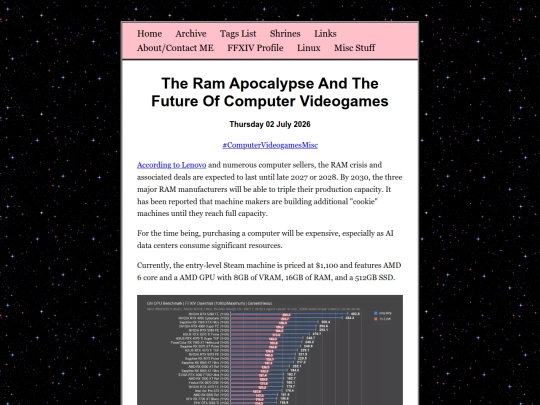The width and height of the screenshot is (540, 405).
Task: Click the date 'Thursday 02 July 2026'
Action: 270,124
